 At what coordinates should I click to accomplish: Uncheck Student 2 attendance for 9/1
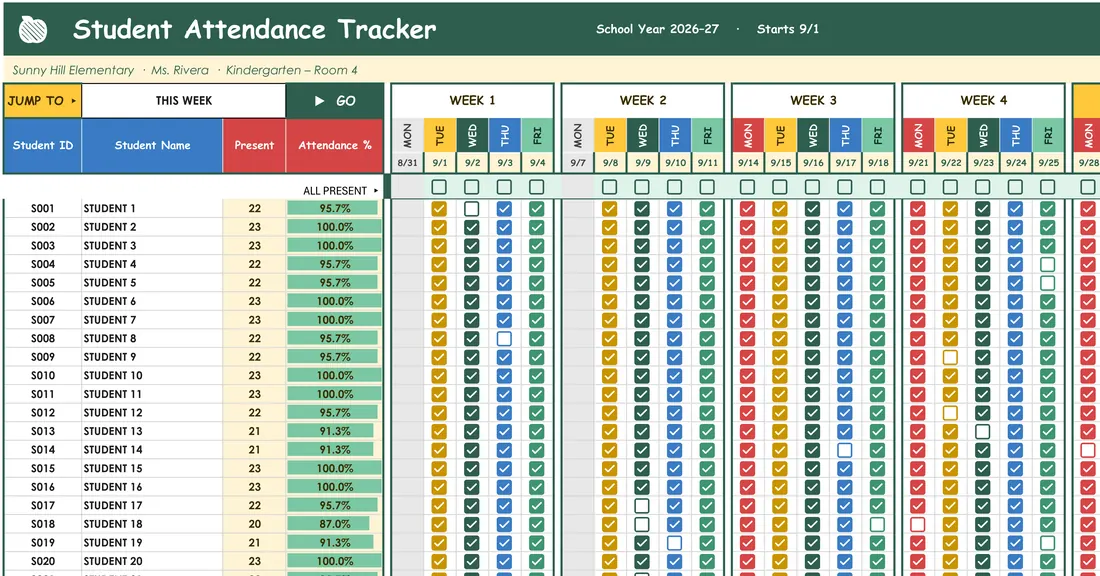coord(439,227)
